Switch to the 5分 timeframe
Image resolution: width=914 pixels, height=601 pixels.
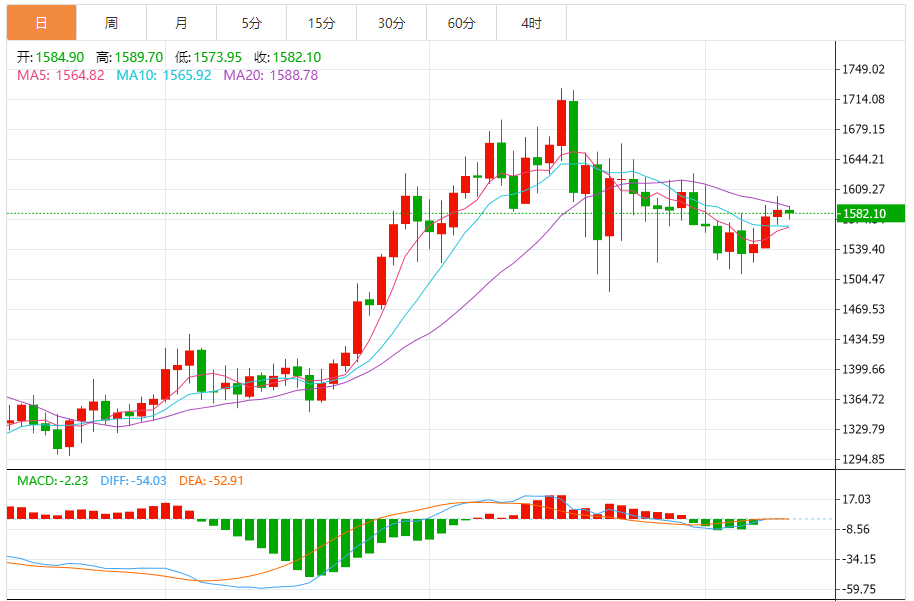[251, 23]
